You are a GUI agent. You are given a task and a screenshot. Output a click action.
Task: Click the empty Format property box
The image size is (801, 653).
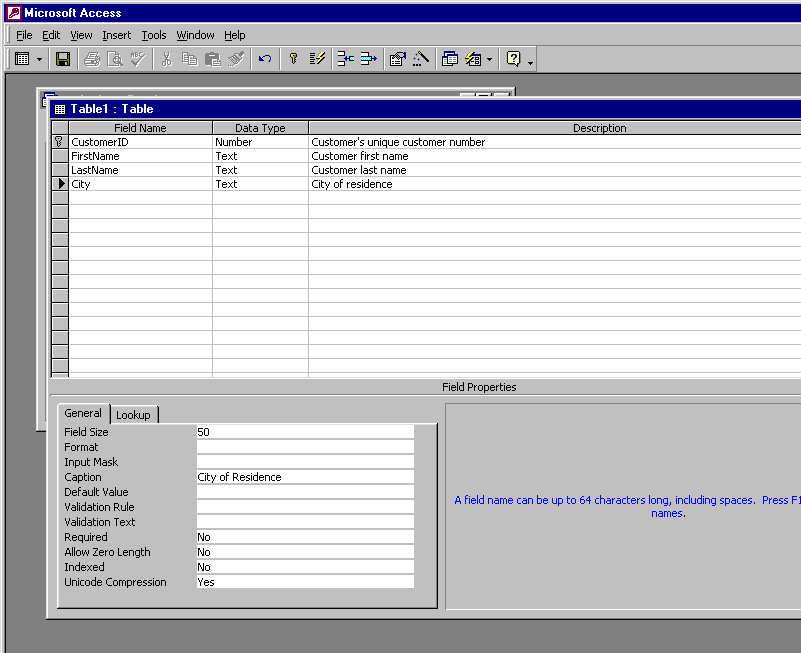305,447
